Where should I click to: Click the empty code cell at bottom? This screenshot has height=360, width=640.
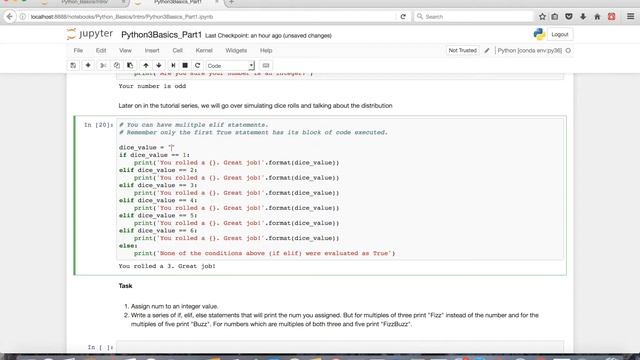340,347
